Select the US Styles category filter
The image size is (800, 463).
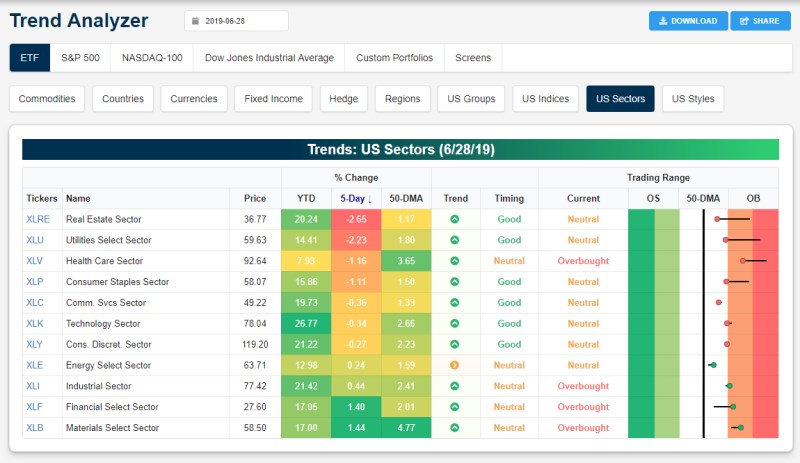tap(693, 99)
